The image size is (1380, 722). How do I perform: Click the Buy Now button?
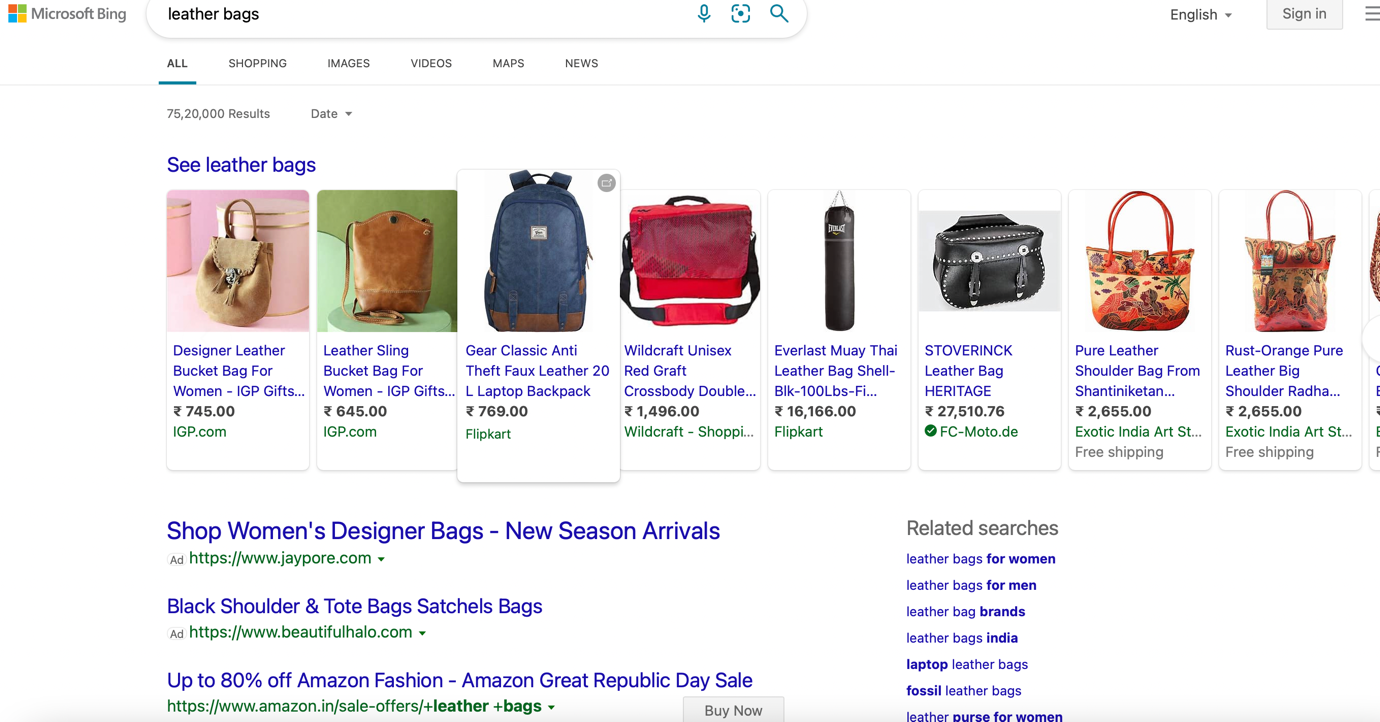click(733, 710)
